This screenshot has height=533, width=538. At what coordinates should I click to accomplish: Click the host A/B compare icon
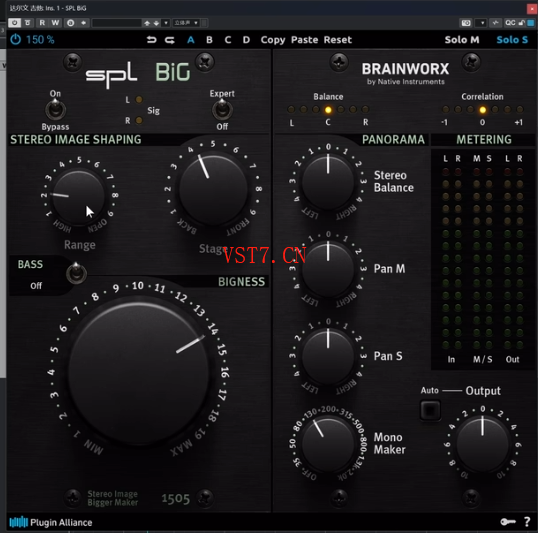coord(71,23)
